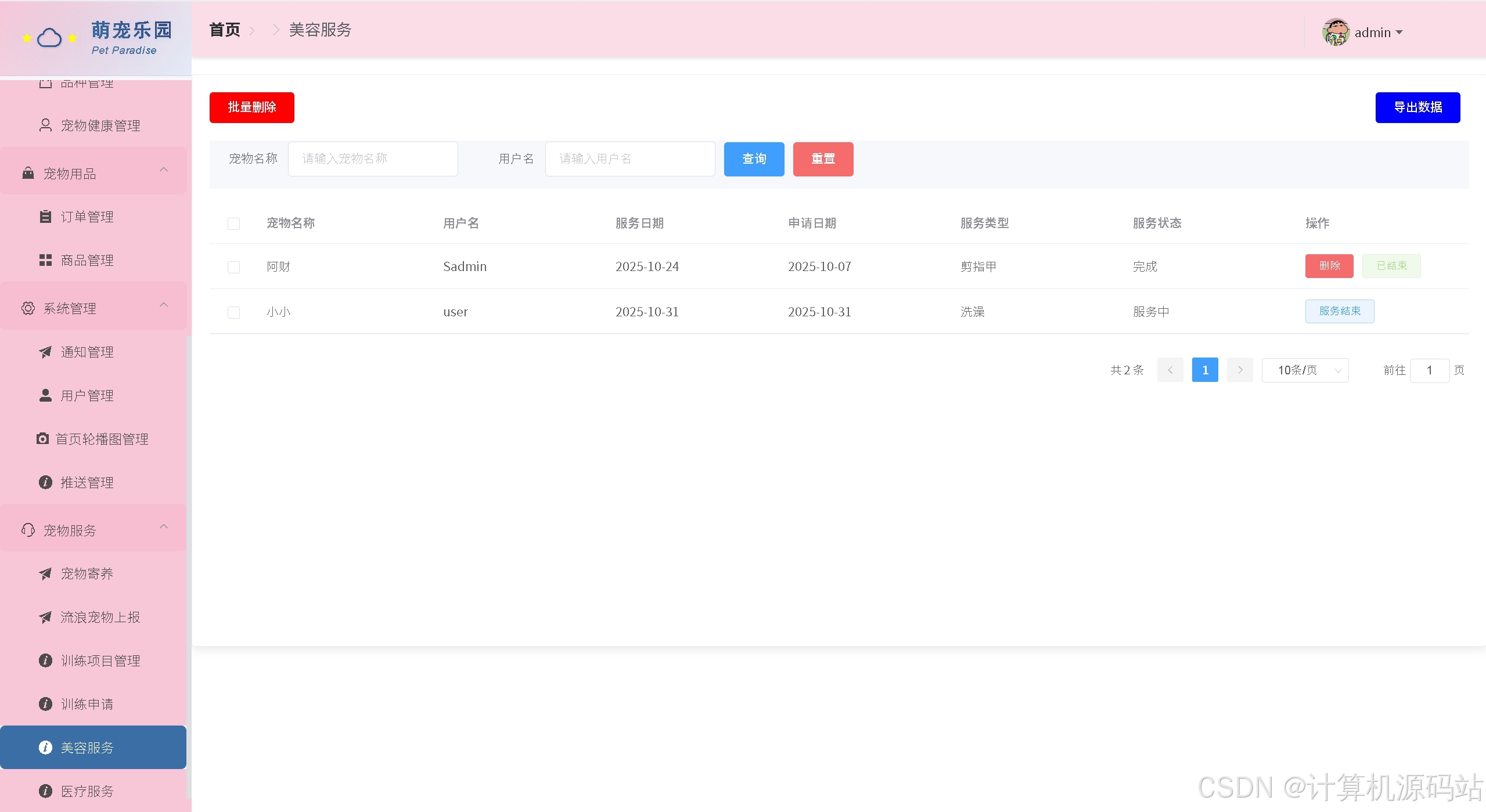The width and height of the screenshot is (1486, 812).
Task: Click the info icon beside 医疗服务
Action: coord(45,791)
